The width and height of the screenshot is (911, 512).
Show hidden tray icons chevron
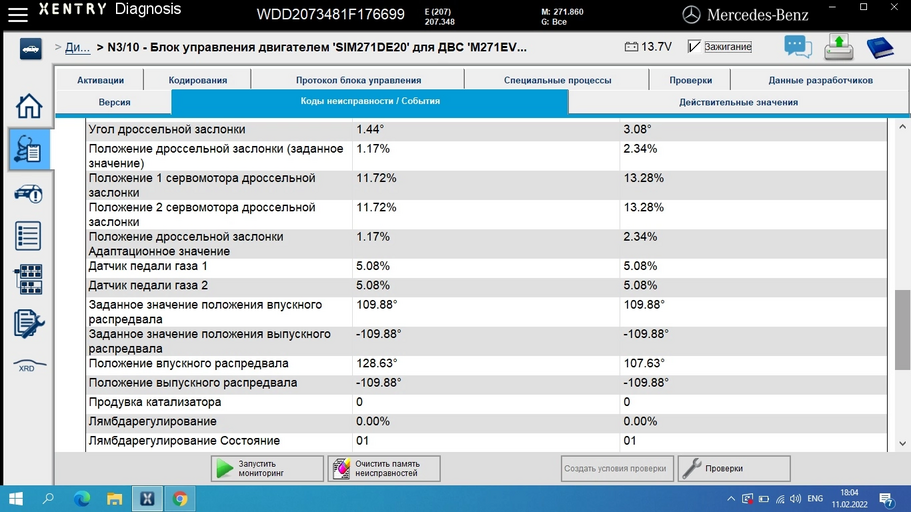[731, 499]
